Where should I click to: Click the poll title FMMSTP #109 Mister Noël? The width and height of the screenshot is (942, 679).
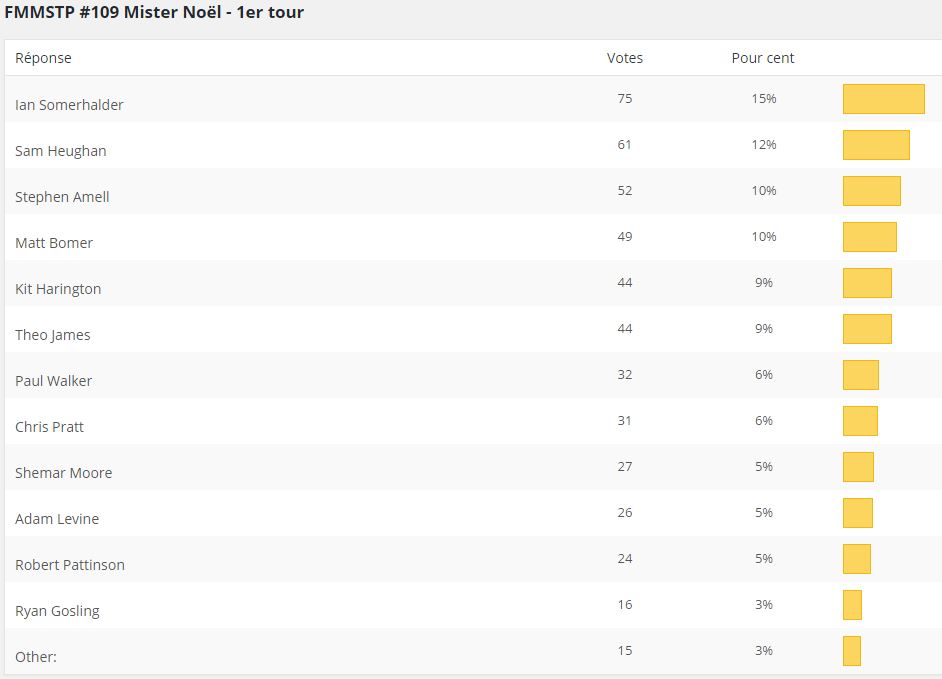point(154,13)
